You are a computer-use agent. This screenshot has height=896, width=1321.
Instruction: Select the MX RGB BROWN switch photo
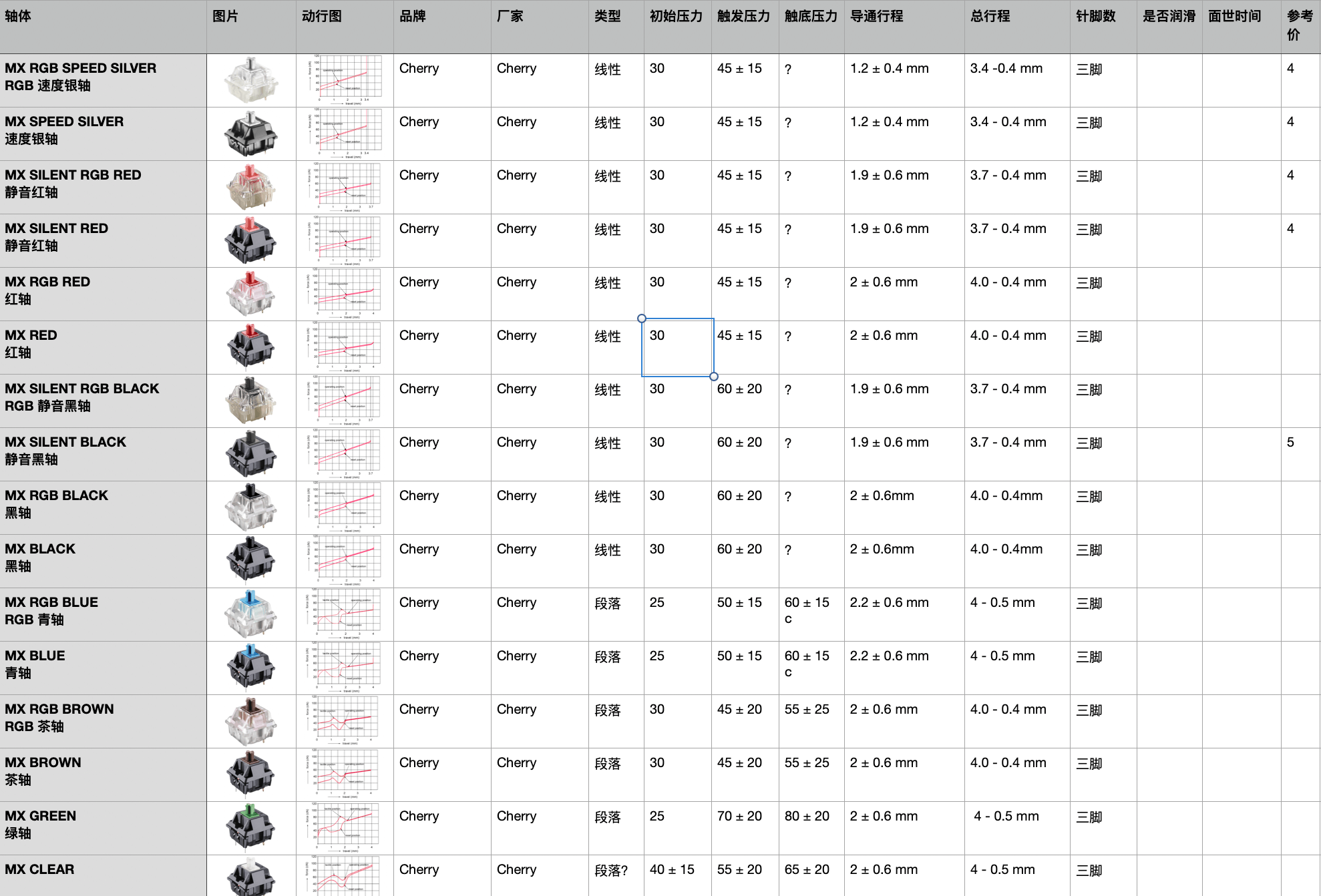point(250,721)
